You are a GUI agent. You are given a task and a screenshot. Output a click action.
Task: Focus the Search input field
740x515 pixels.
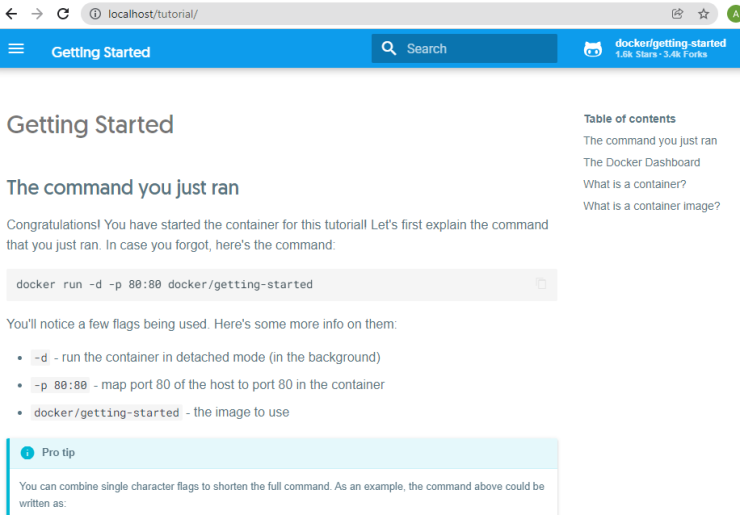pos(464,48)
